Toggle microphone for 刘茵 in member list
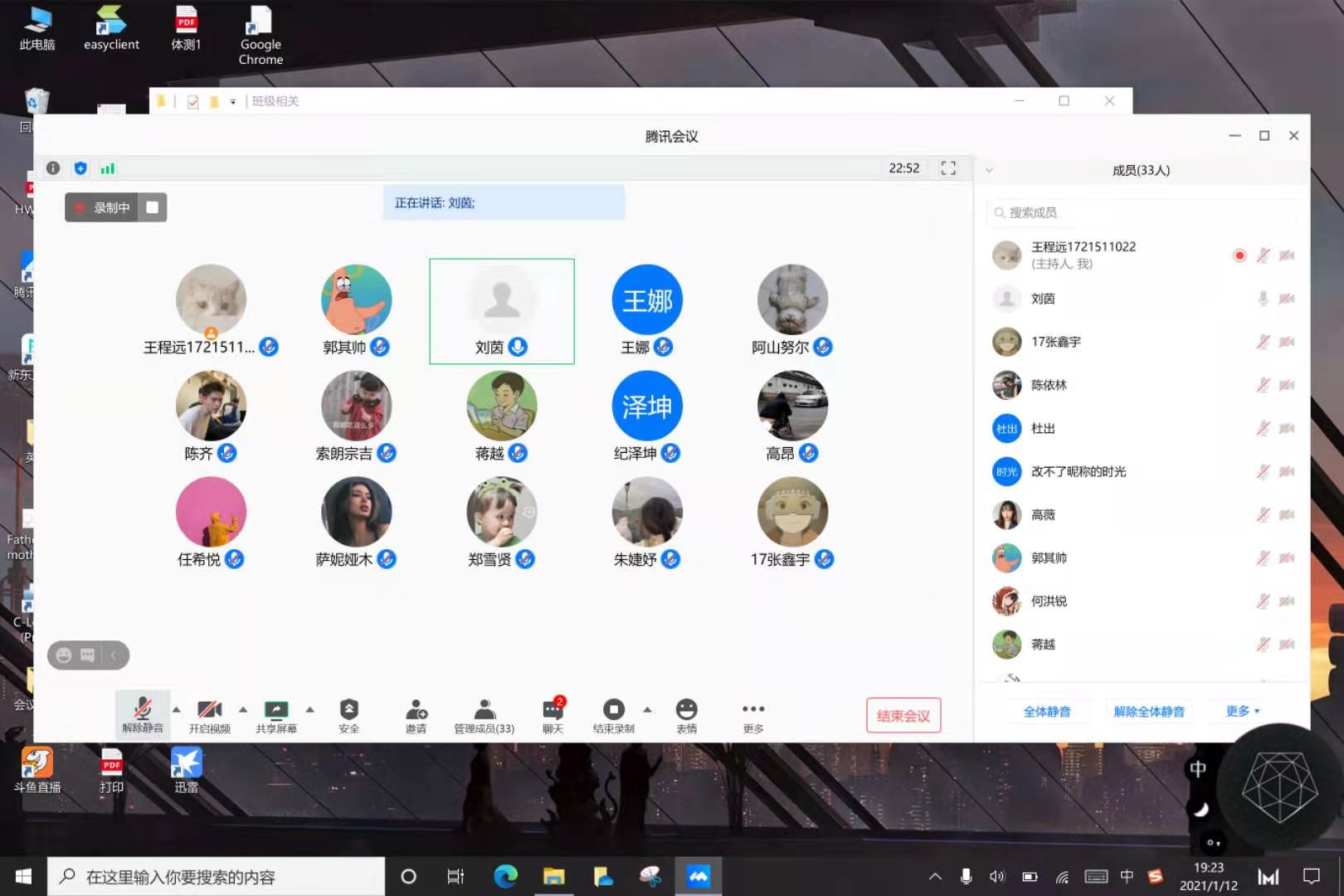The width and height of the screenshot is (1344, 896). click(1263, 299)
